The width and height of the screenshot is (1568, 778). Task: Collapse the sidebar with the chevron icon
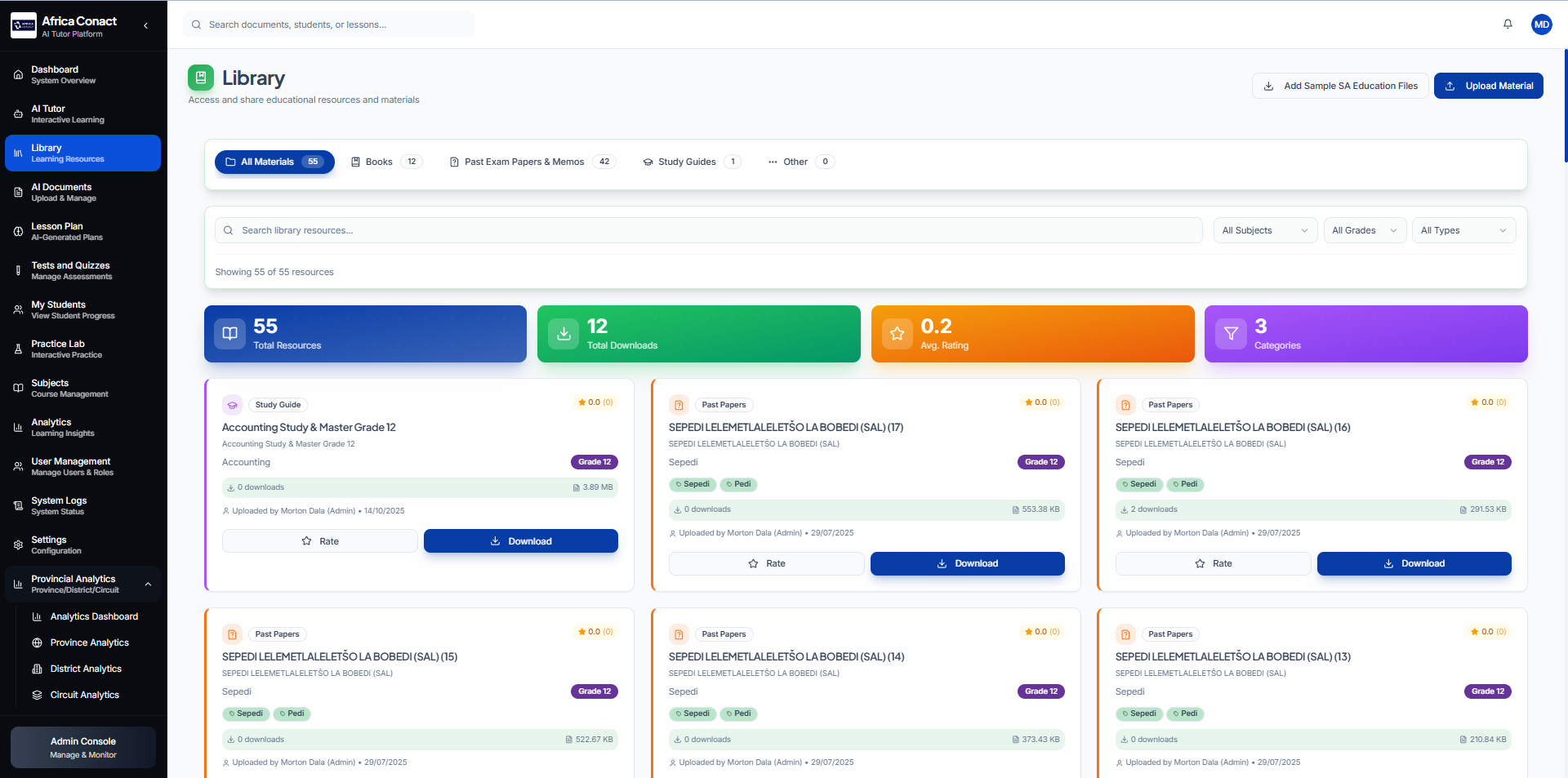pos(146,25)
